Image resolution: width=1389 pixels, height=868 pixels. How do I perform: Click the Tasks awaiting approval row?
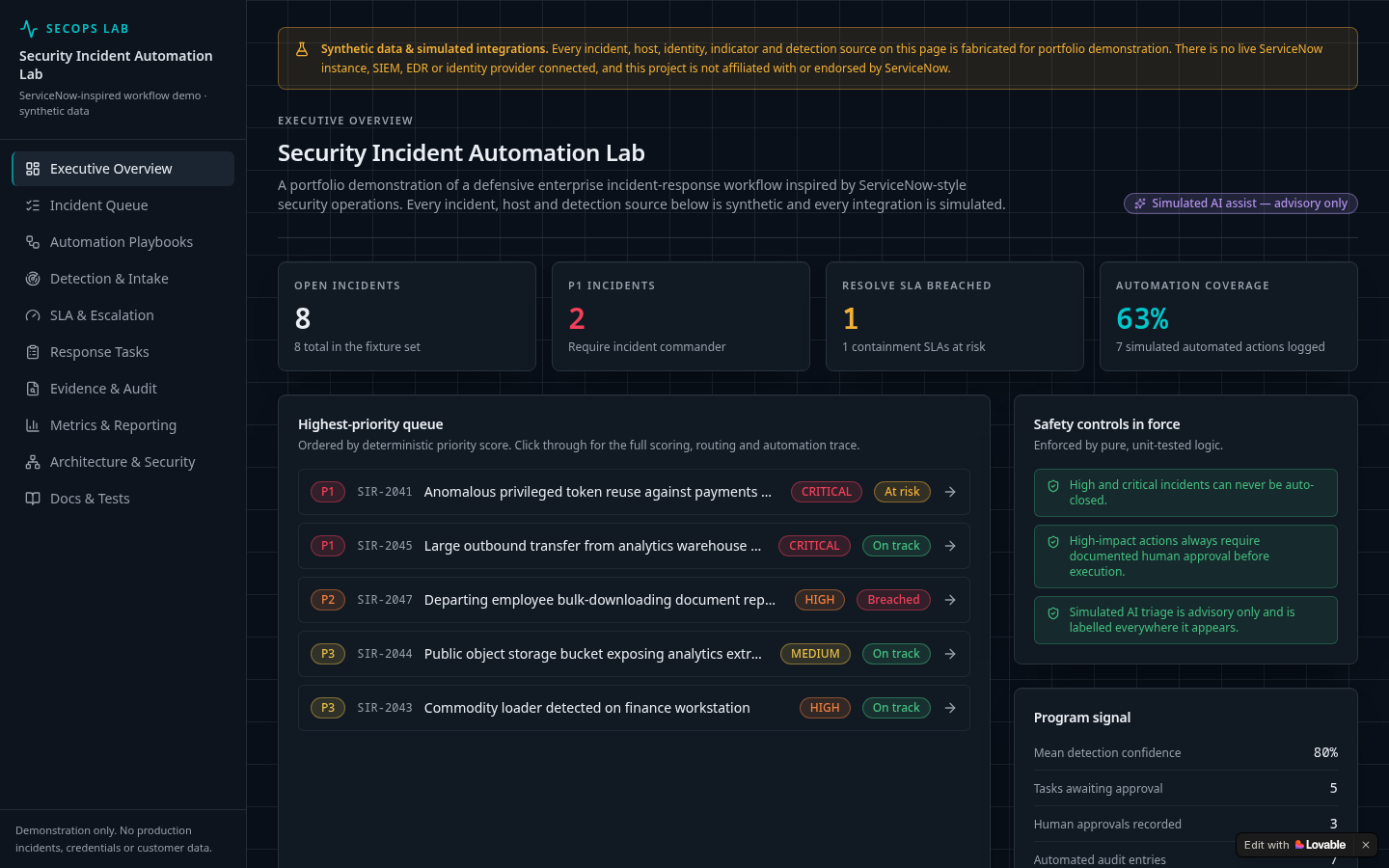[1185, 789]
